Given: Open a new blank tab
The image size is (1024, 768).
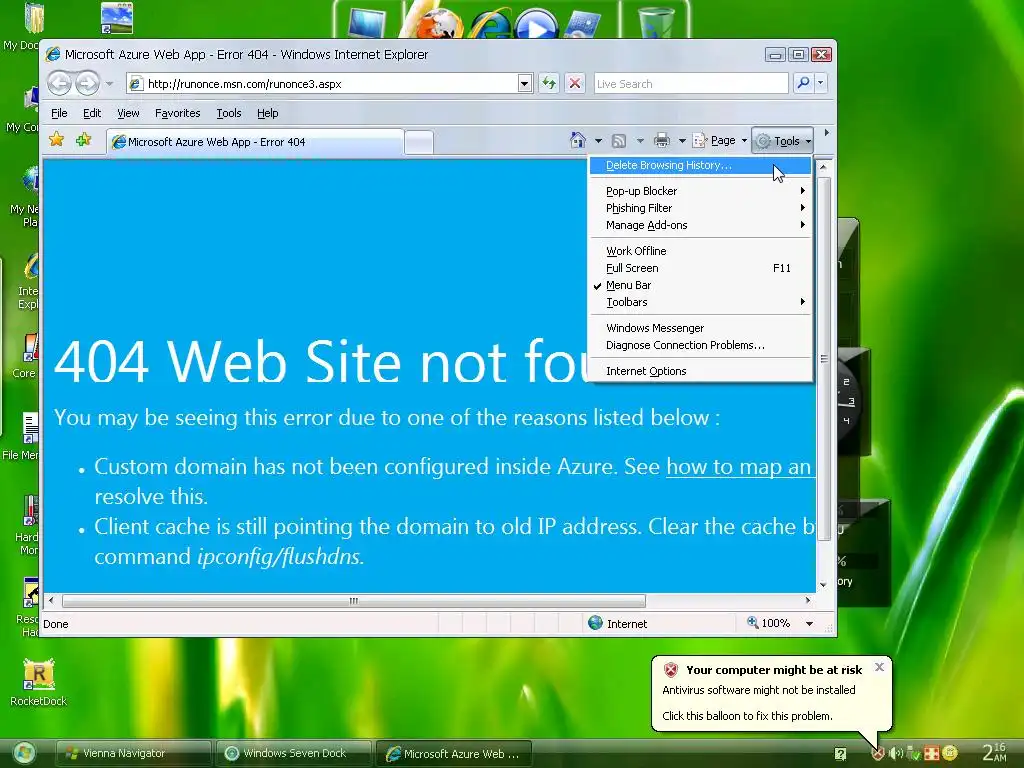Looking at the screenshot, I should pos(419,142).
